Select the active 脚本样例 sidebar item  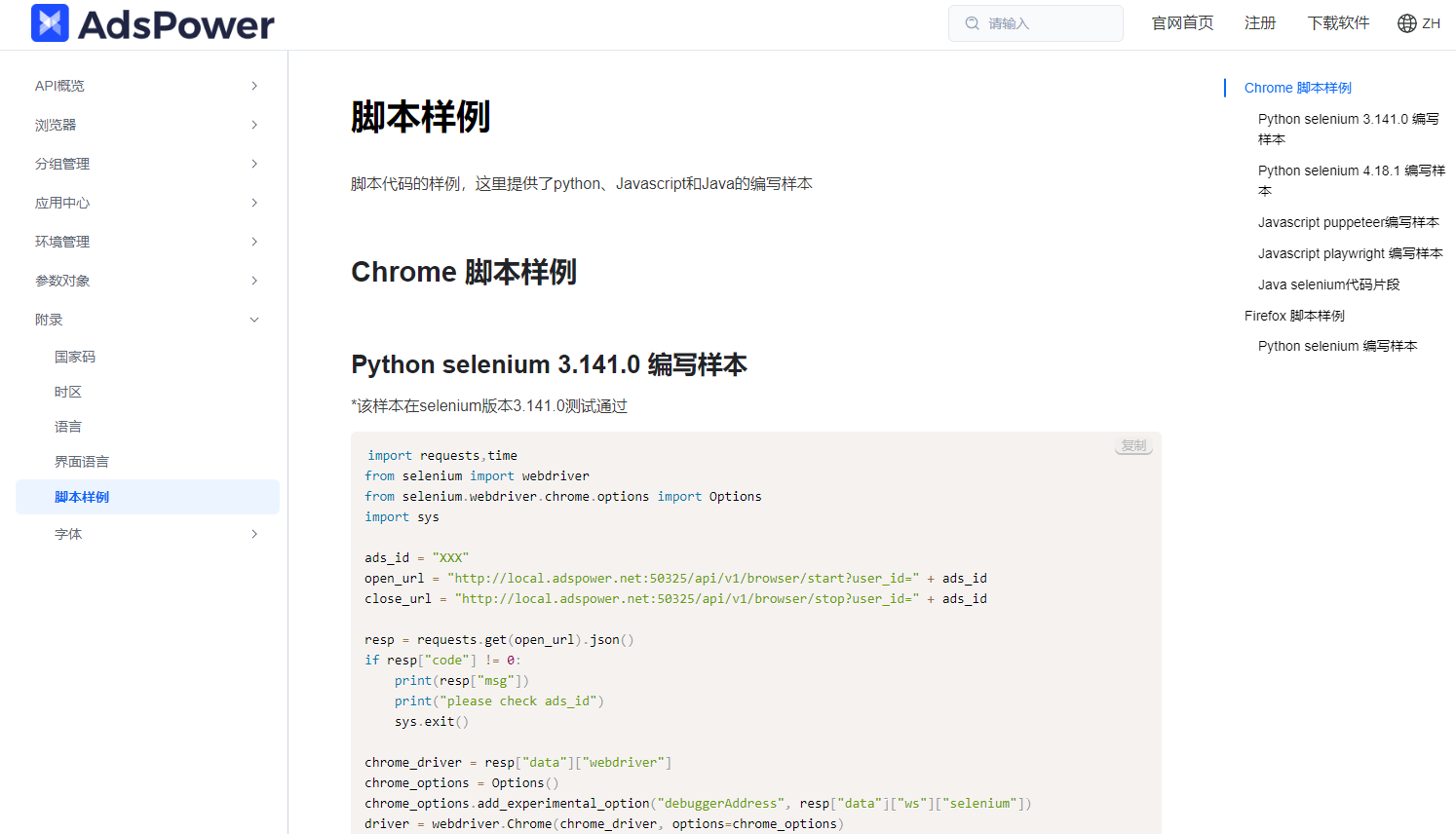pyautogui.click(x=147, y=497)
